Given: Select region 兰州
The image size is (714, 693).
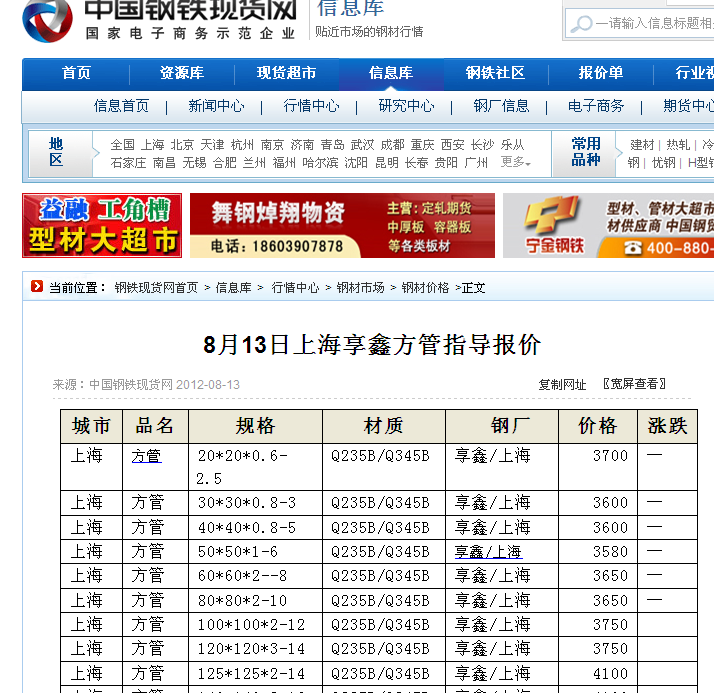Looking at the screenshot, I should point(254,163).
